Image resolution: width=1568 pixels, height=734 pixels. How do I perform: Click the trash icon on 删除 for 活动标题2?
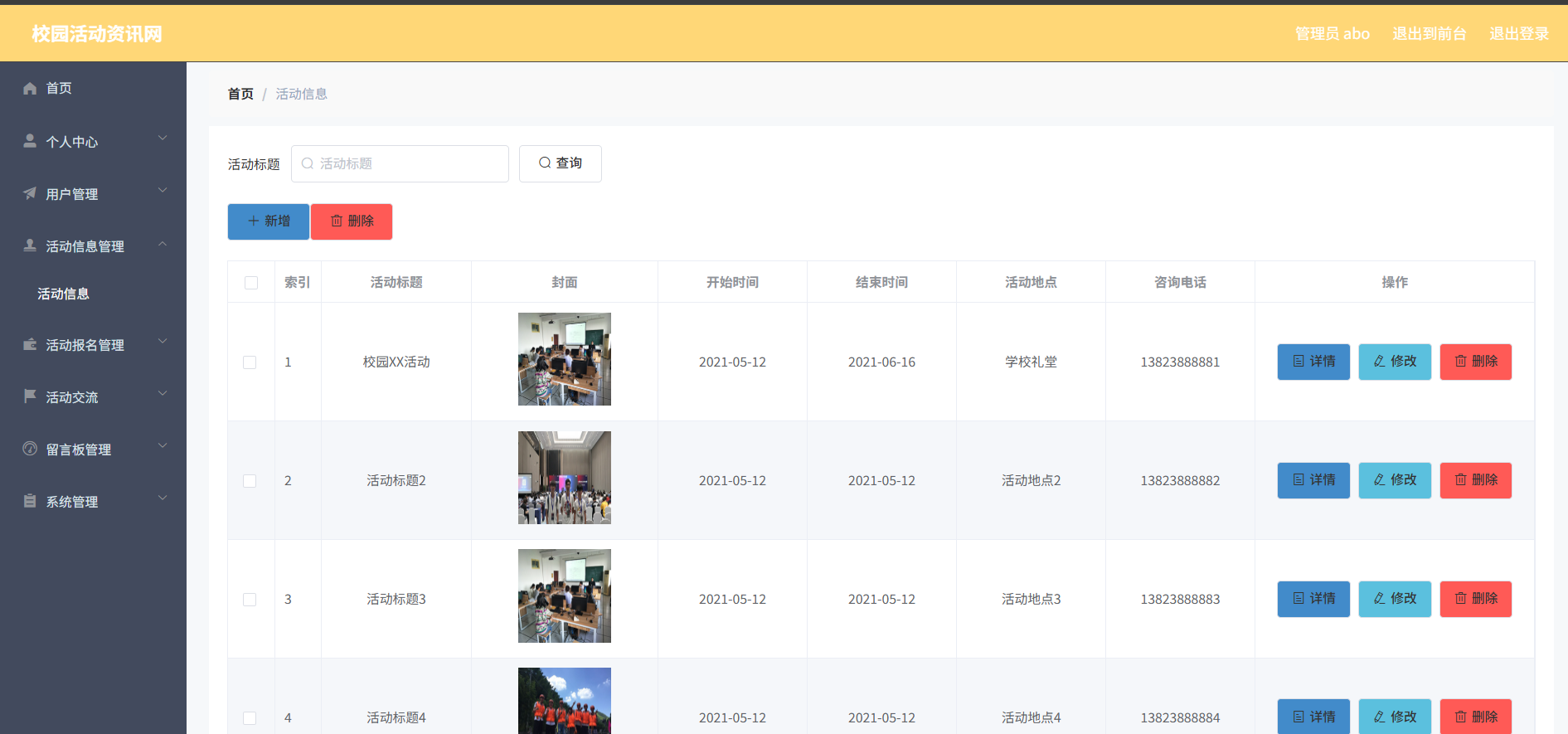coord(1461,479)
